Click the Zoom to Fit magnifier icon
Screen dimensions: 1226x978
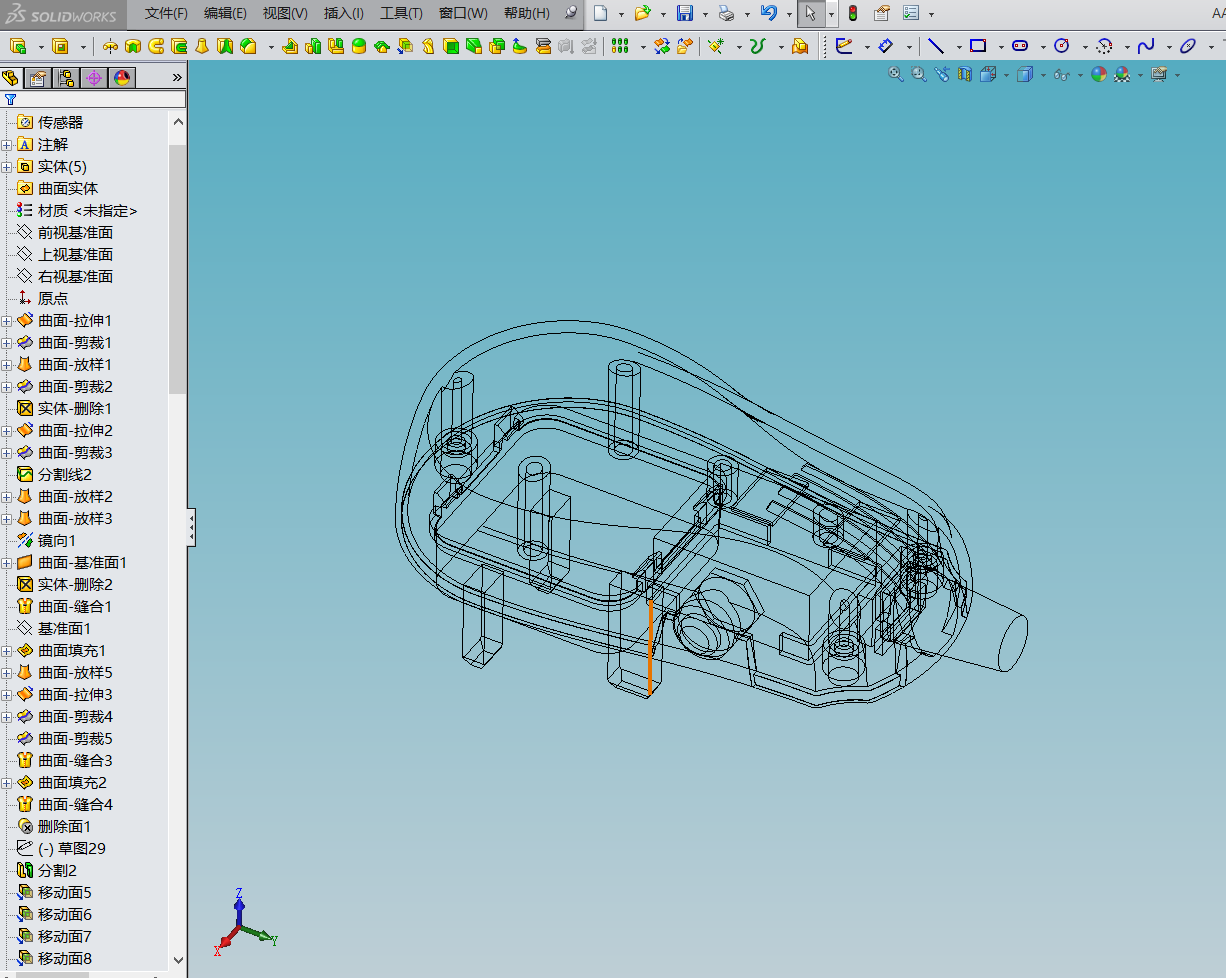tap(896, 74)
